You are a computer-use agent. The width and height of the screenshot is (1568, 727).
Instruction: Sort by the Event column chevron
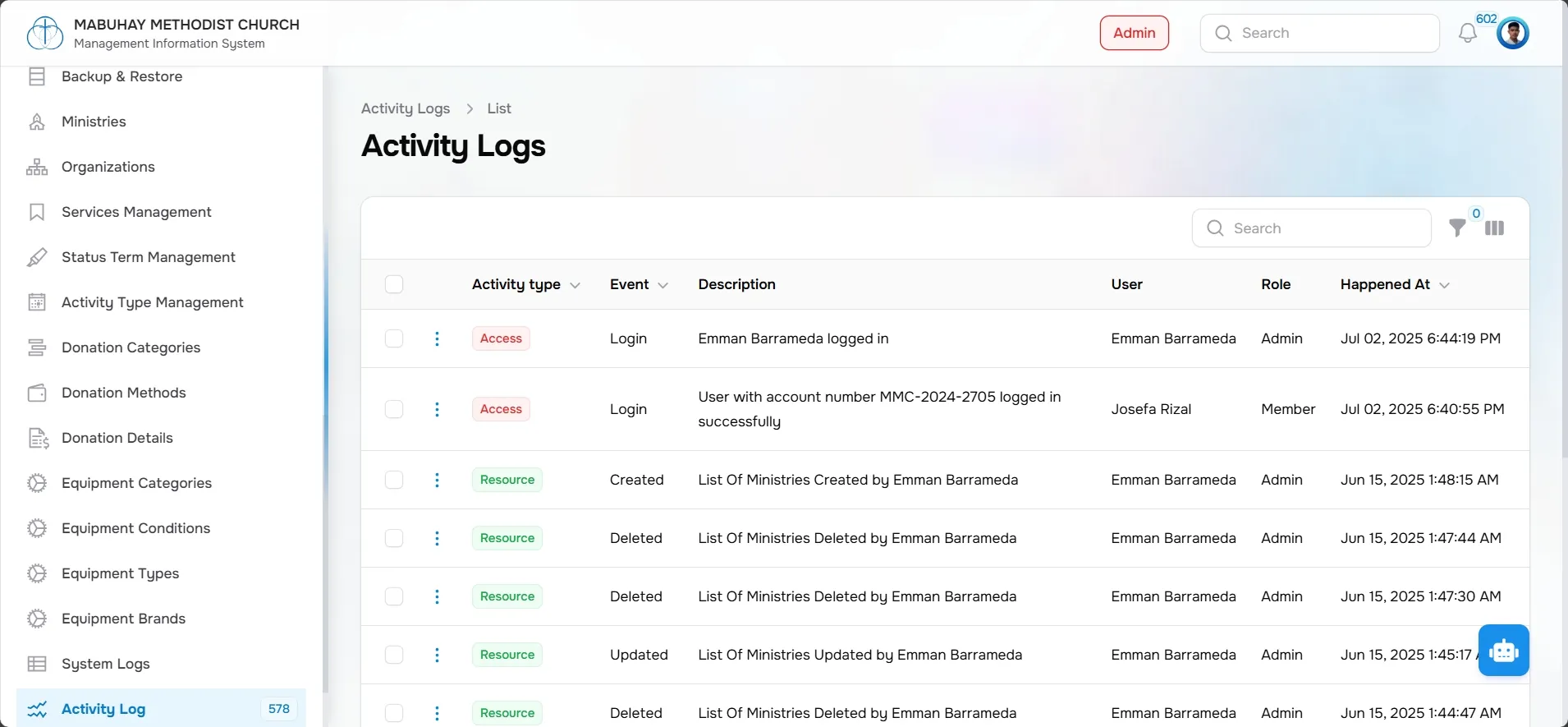[x=663, y=285]
